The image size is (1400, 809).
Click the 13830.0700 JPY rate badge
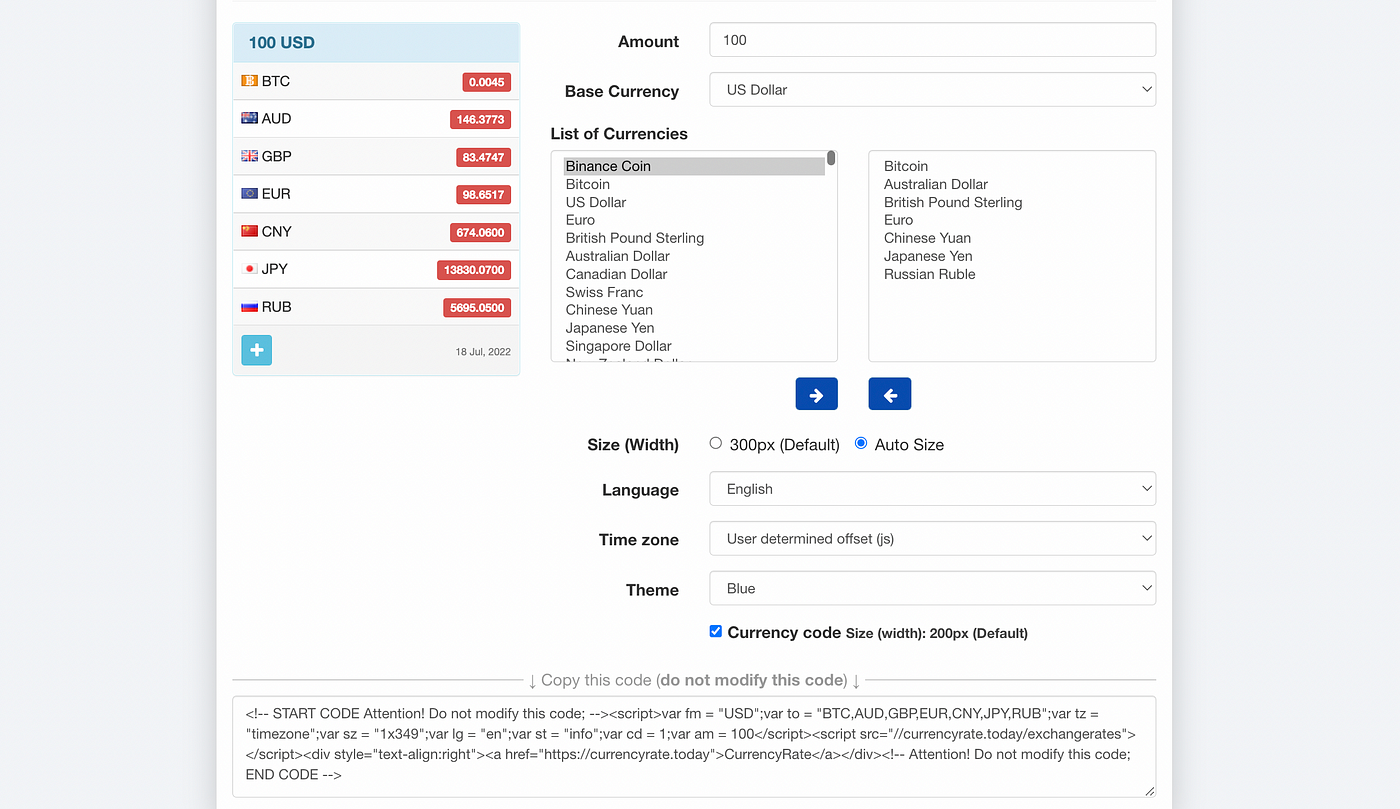(x=474, y=270)
